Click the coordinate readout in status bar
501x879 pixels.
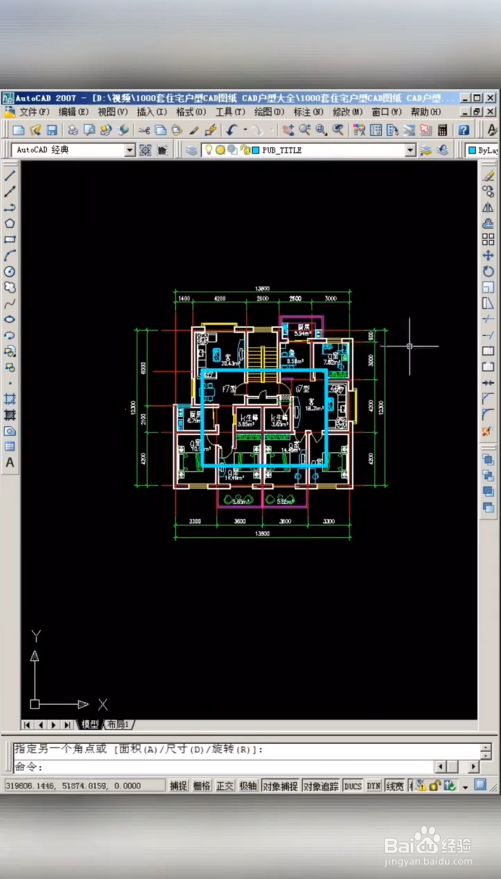coord(85,786)
